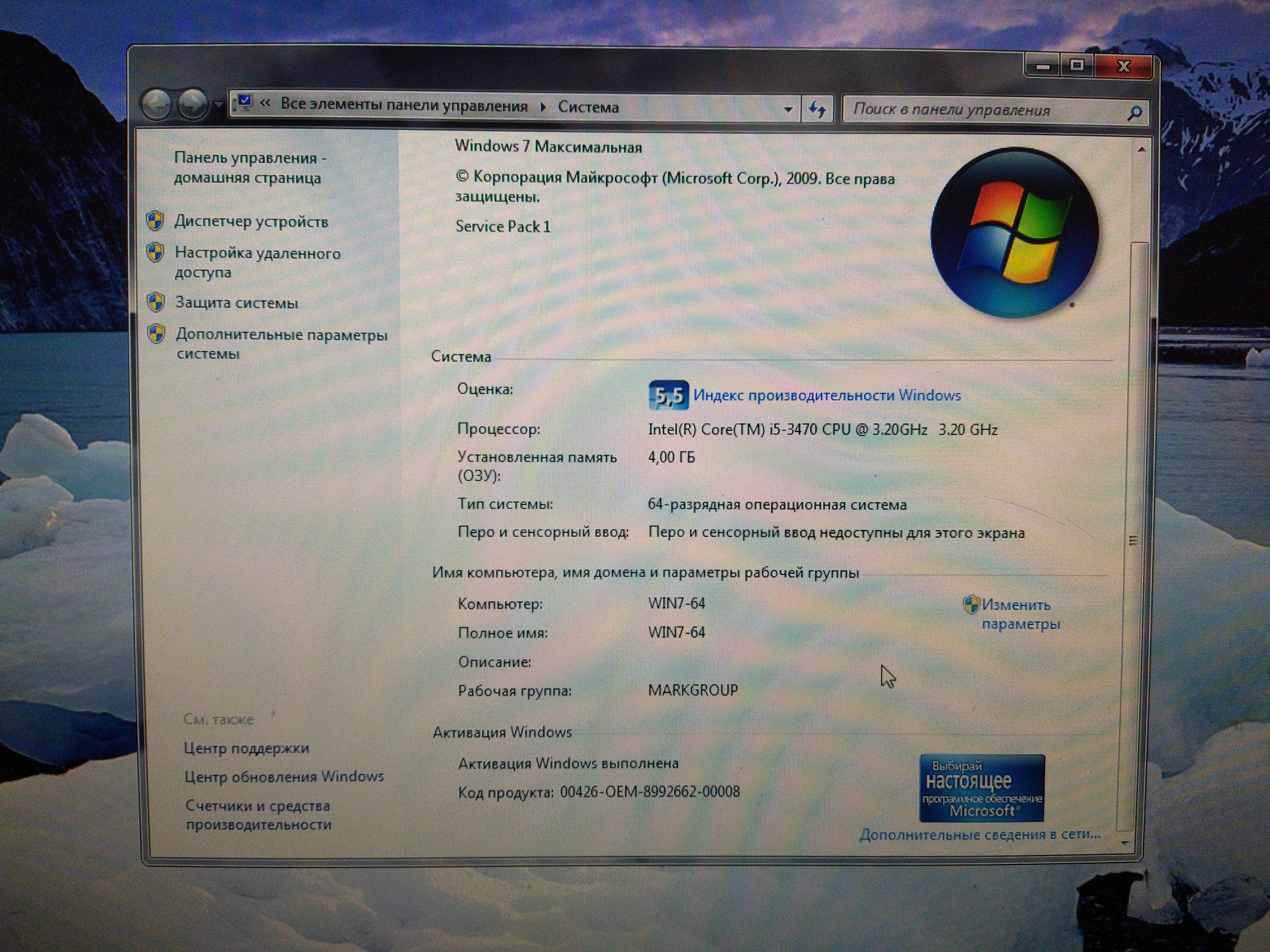Click the processor value 'Intel(R) Core(TM) i5-3470'
The height and width of the screenshot is (952, 1270).
tap(733, 430)
